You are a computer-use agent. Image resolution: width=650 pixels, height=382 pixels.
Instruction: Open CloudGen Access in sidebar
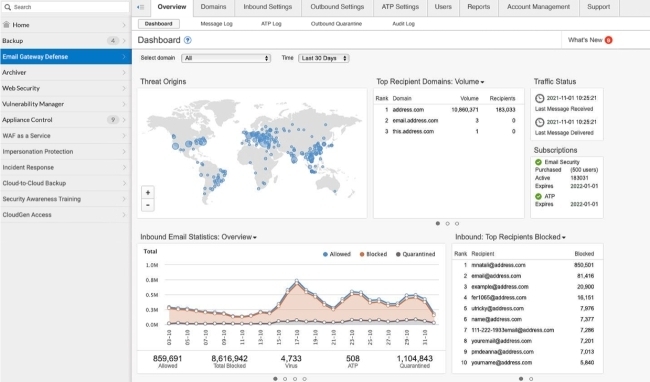pyautogui.click(x=66, y=215)
